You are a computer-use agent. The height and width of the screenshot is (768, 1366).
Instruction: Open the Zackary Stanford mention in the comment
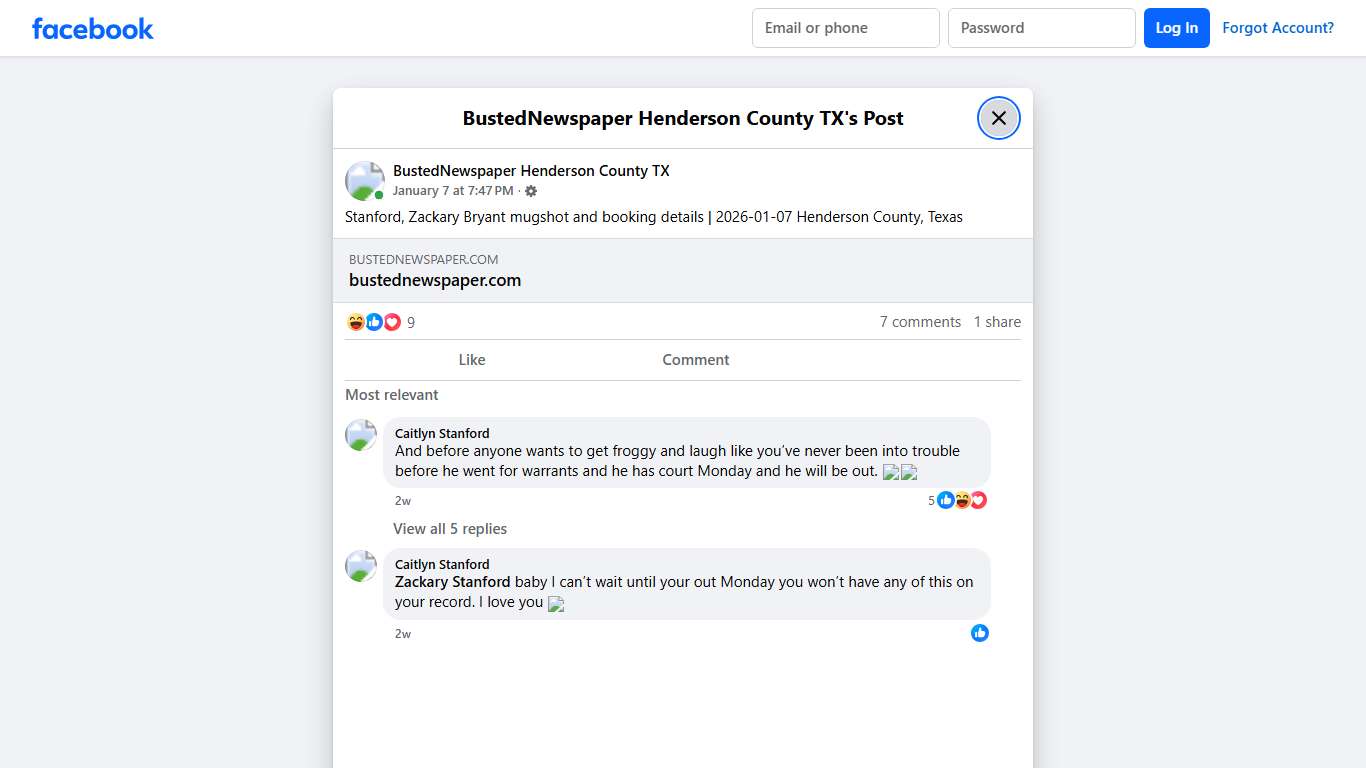451,581
